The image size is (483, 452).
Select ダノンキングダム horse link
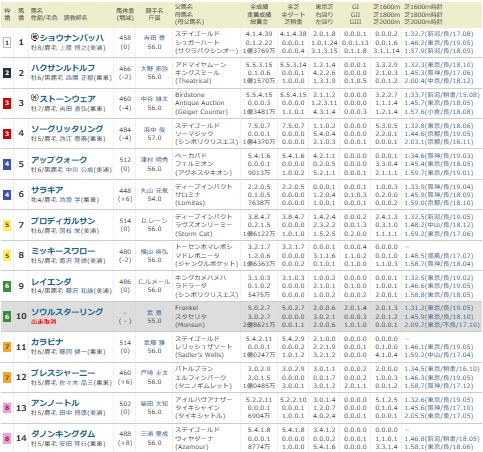63,434
